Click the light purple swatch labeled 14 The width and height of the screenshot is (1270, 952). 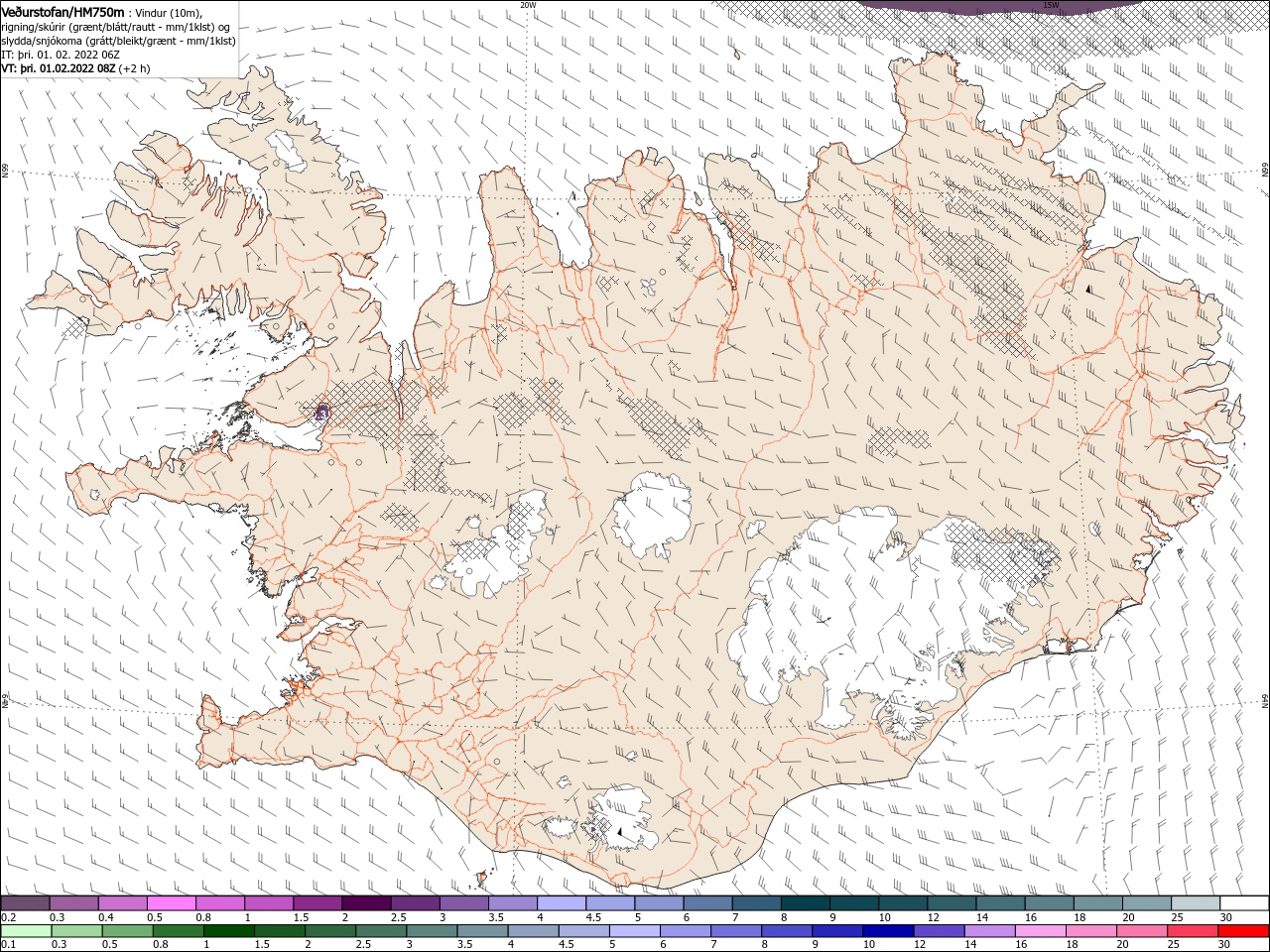(x=988, y=931)
